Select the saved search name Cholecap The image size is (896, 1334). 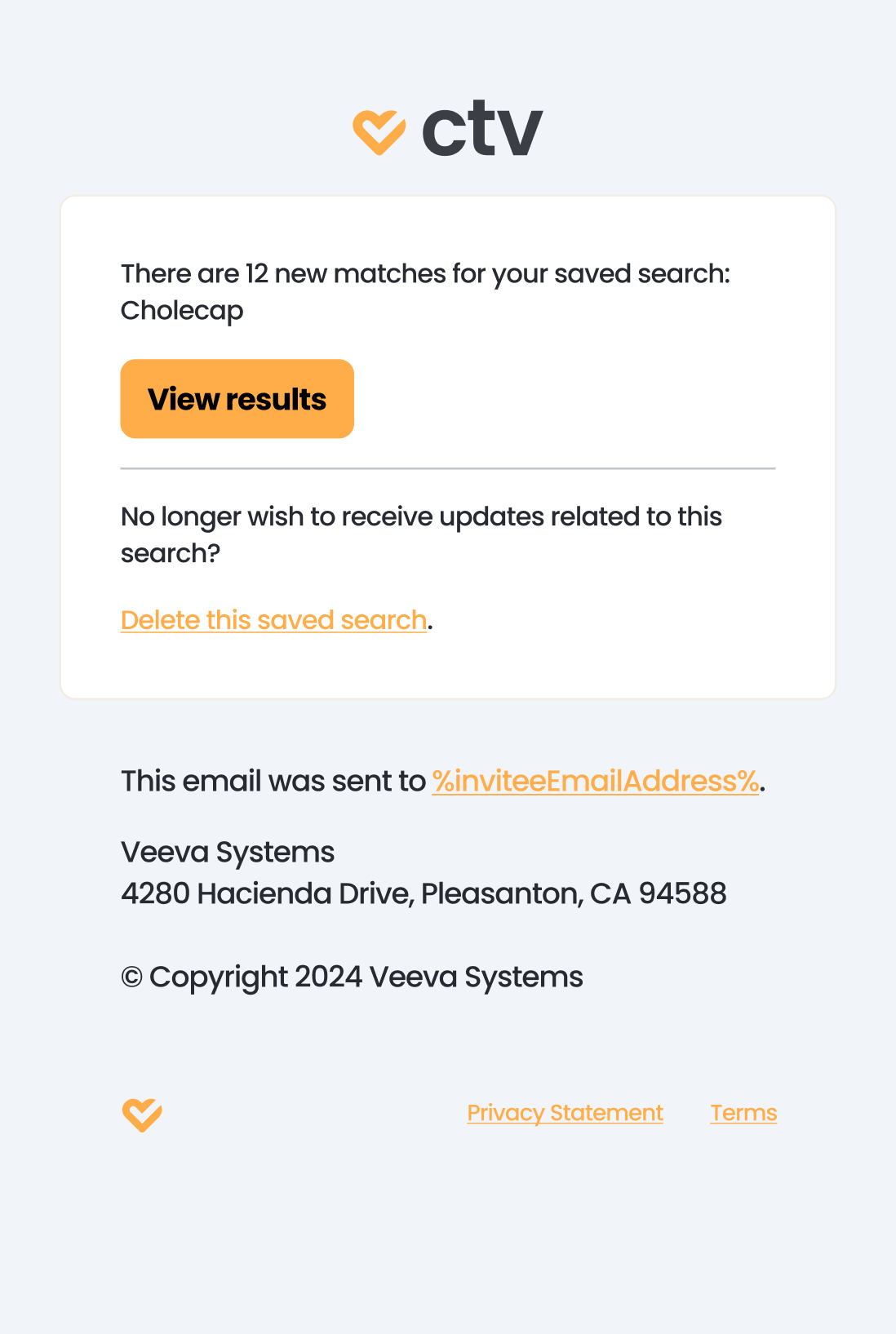point(182,311)
